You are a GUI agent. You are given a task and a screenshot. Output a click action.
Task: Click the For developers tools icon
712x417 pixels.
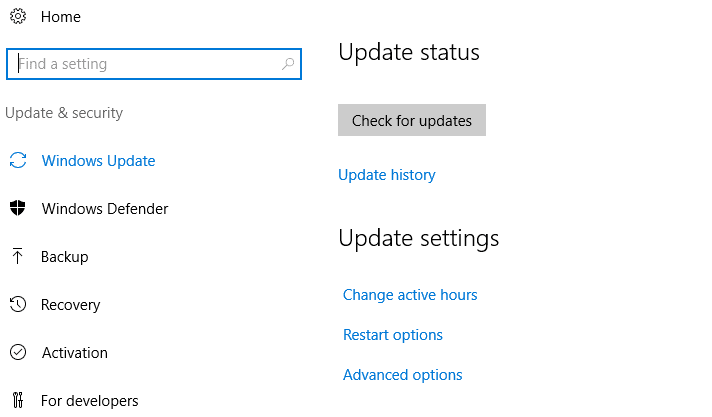(18, 400)
